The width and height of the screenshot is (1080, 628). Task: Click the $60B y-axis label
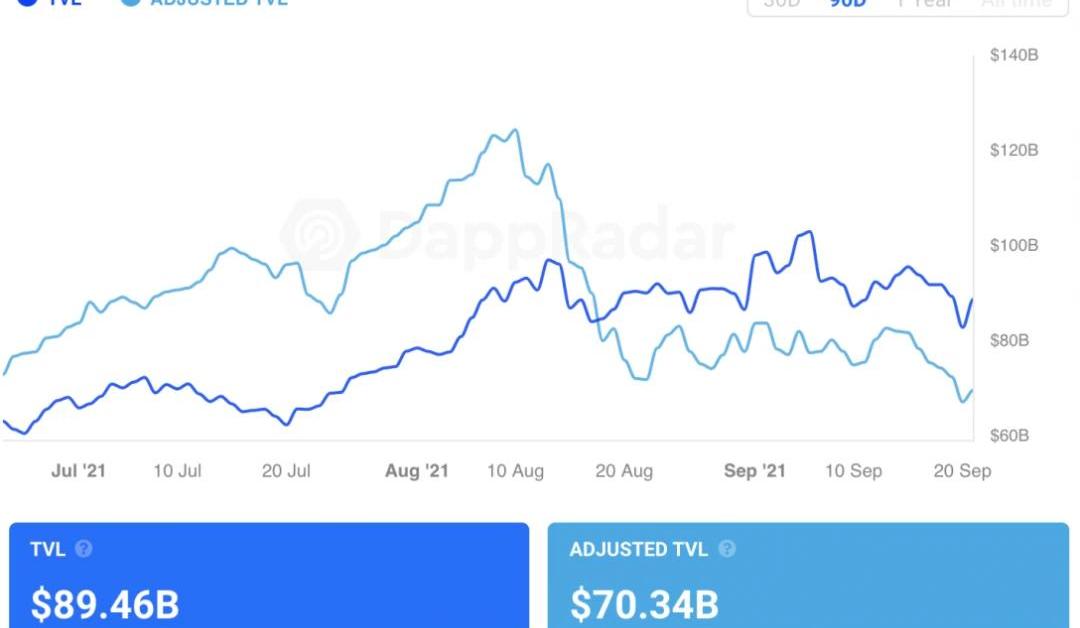point(1009,436)
